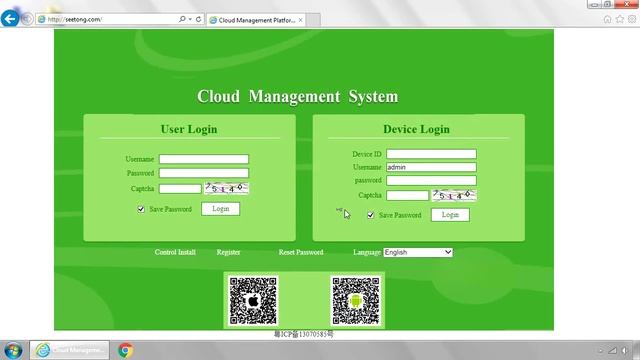
Task: Open a new blank browser tab
Action: [x=313, y=20]
